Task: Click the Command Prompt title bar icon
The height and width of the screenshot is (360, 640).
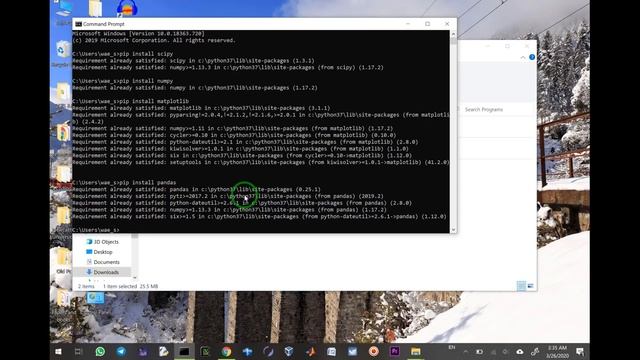Action: 78,24
